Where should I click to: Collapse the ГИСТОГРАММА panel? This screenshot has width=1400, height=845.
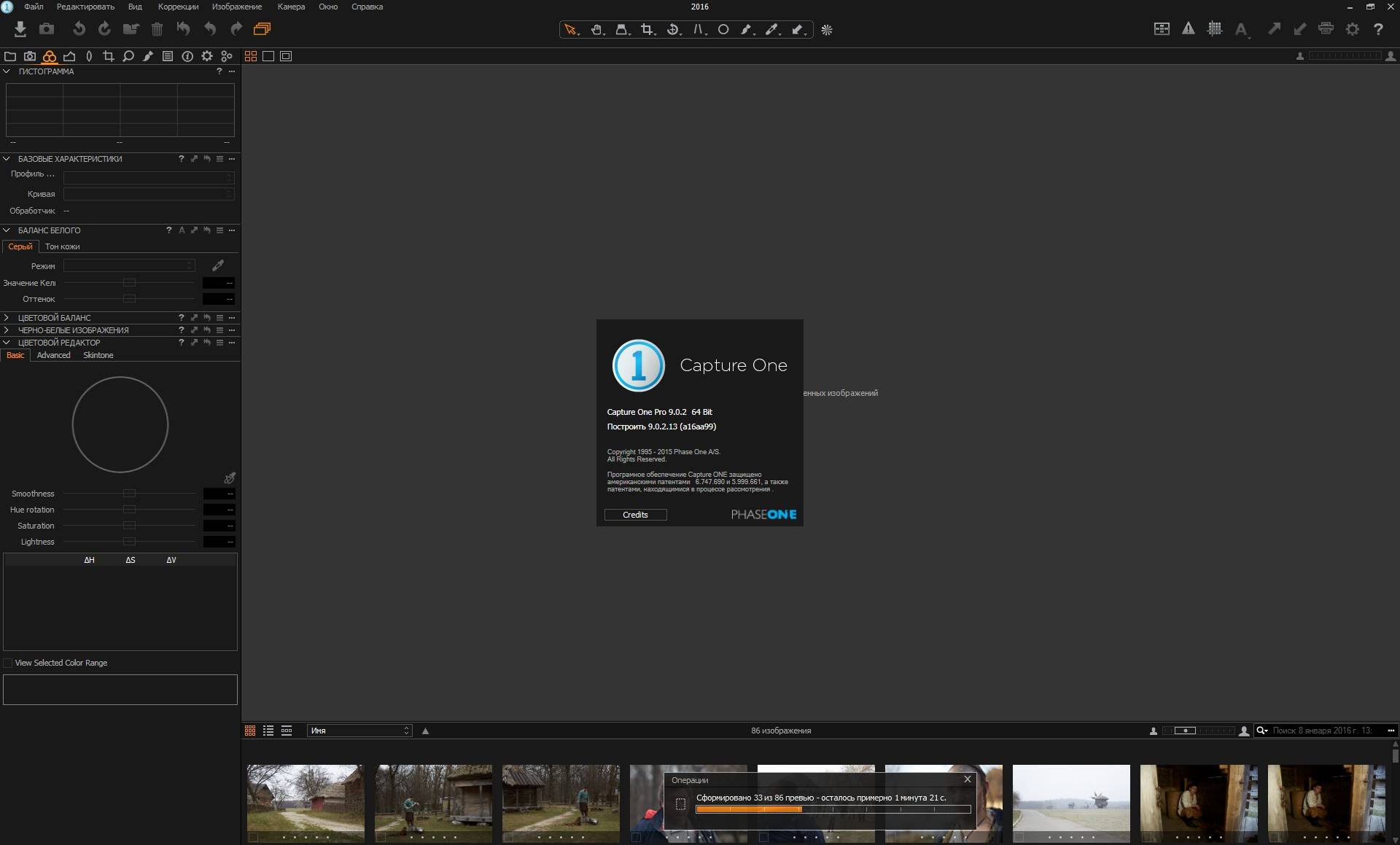[x=7, y=71]
